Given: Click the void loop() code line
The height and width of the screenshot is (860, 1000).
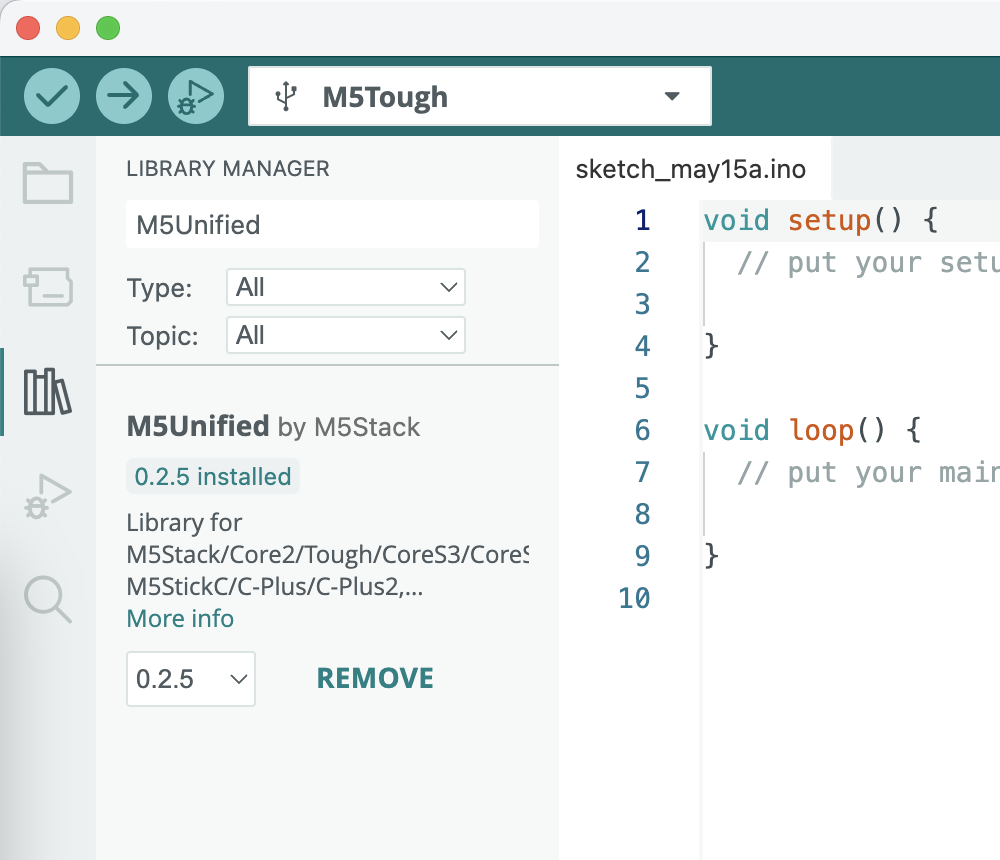Looking at the screenshot, I should [x=812, y=430].
